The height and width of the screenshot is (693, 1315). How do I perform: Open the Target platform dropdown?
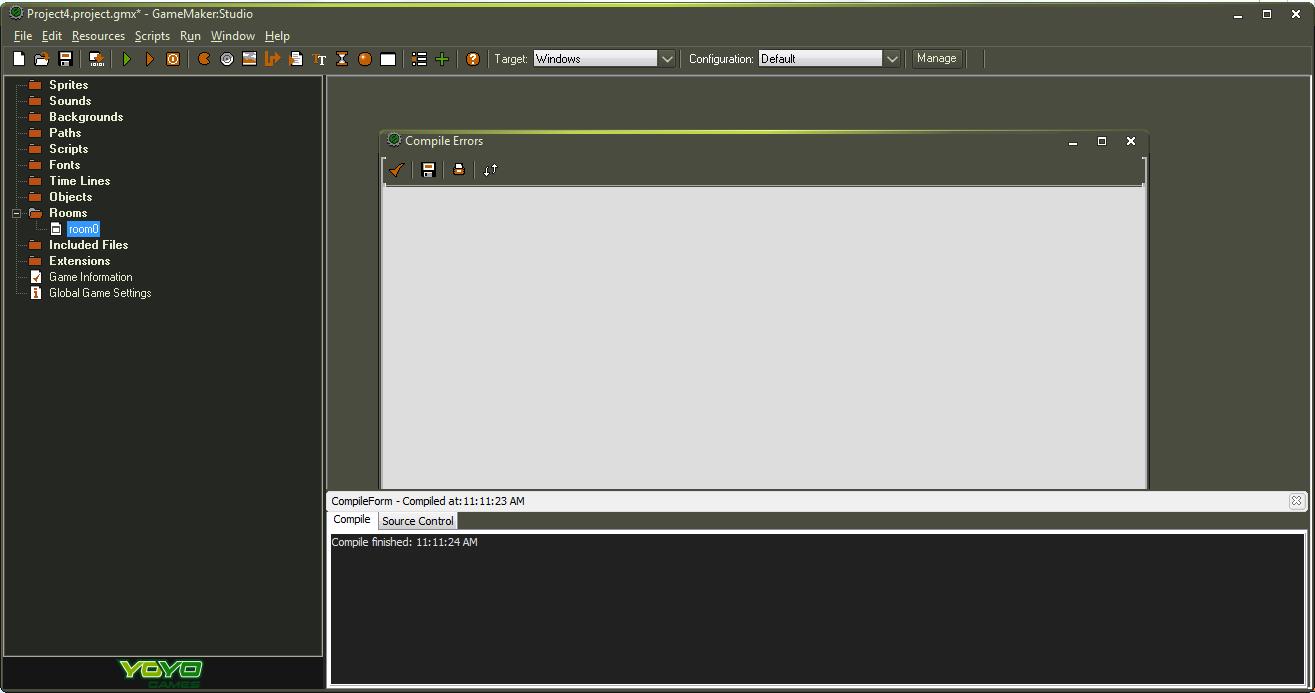point(666,59)
